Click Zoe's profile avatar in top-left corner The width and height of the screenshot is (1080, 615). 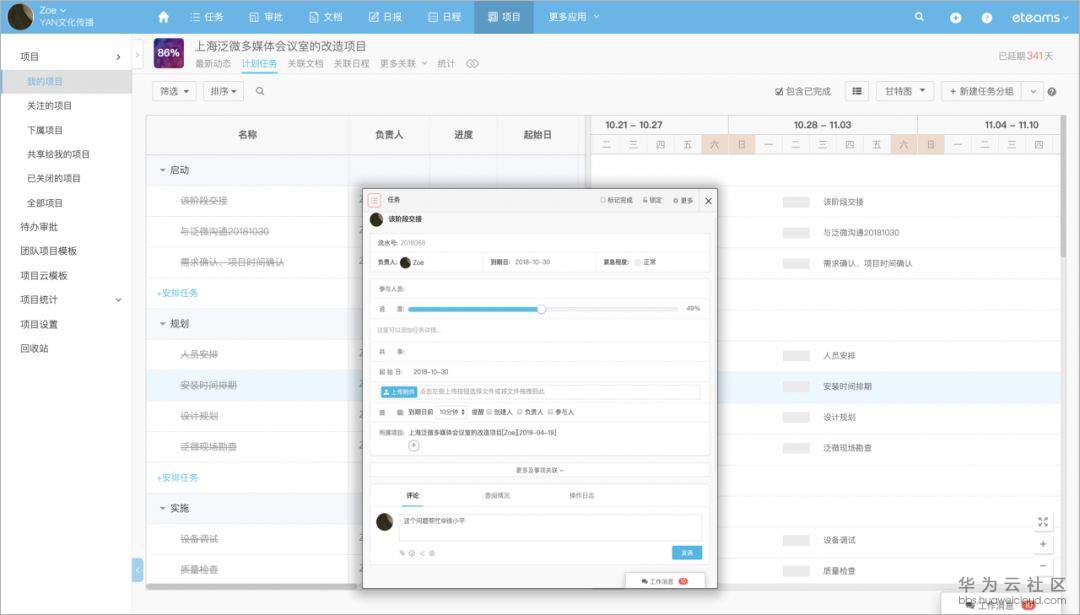[19, 16]
